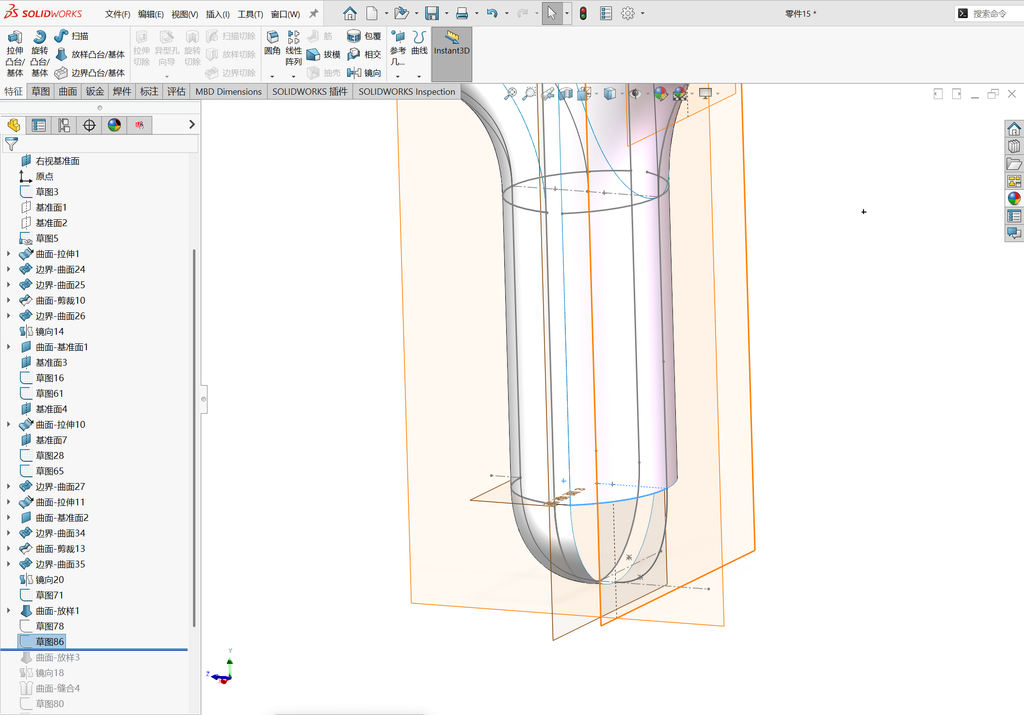Choose the 放样凸台/基体 loft tool
Screen dimensions: 1024x715
[x=89, y=54]
